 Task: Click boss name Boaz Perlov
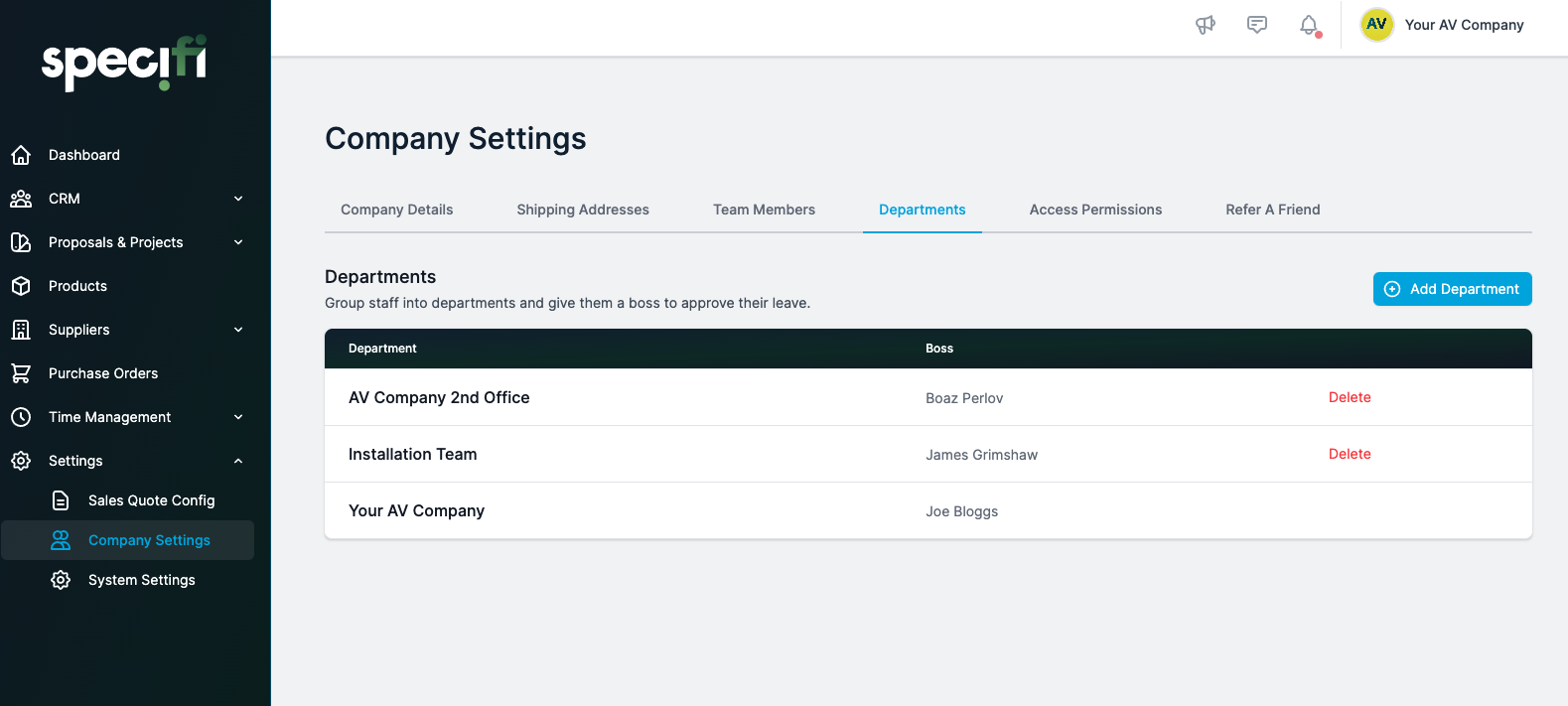pyautogui.click(x=964, y=398)
